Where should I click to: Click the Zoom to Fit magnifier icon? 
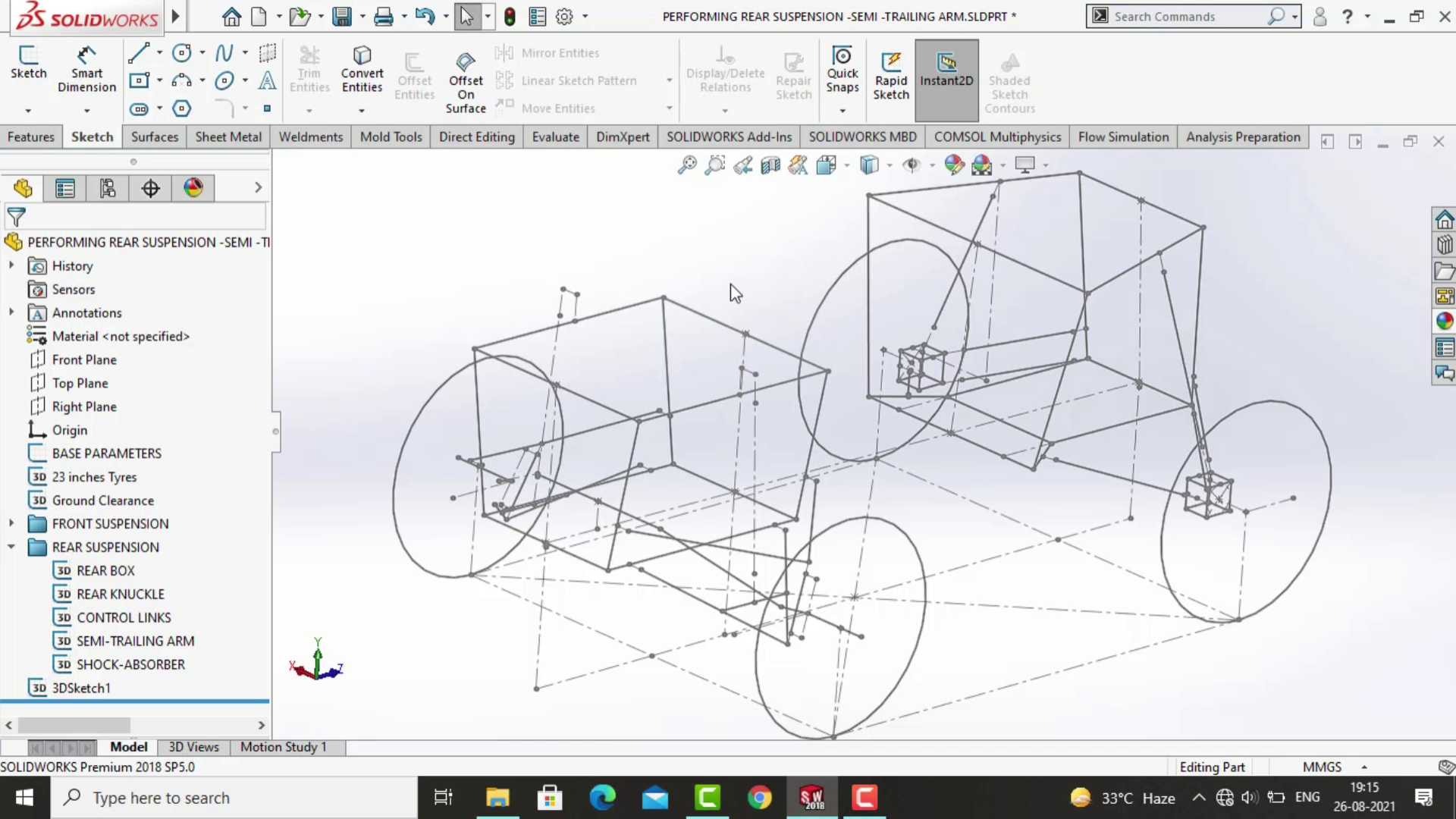687,165
